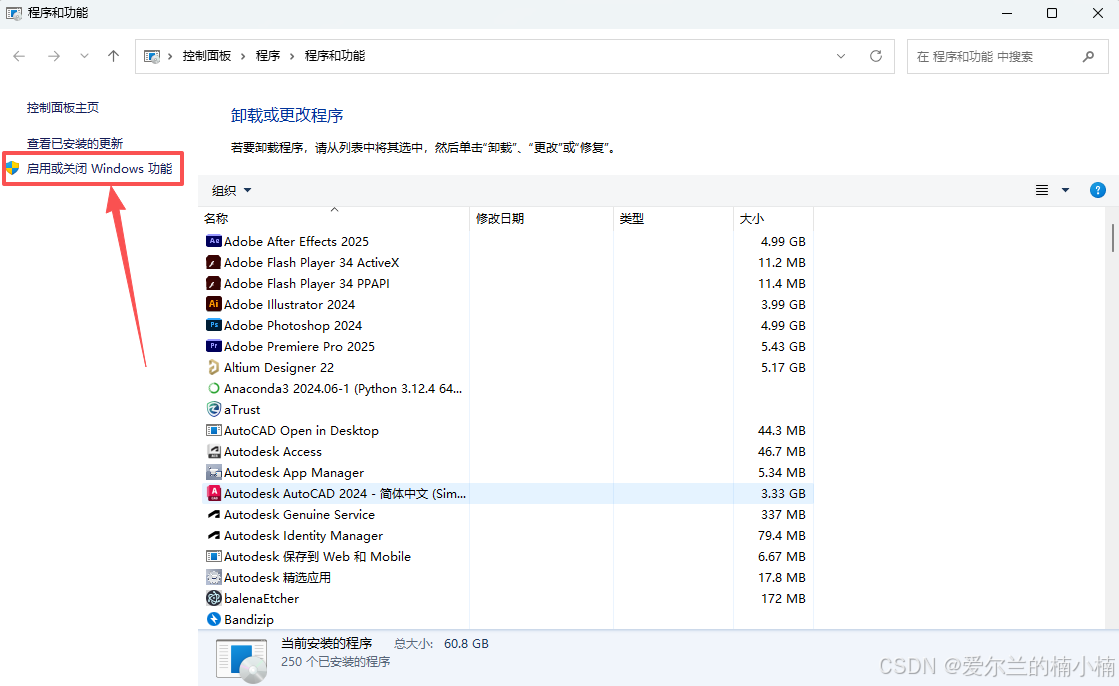
Task: Go back with the left arrow
Action: click(x=19, y=56)
